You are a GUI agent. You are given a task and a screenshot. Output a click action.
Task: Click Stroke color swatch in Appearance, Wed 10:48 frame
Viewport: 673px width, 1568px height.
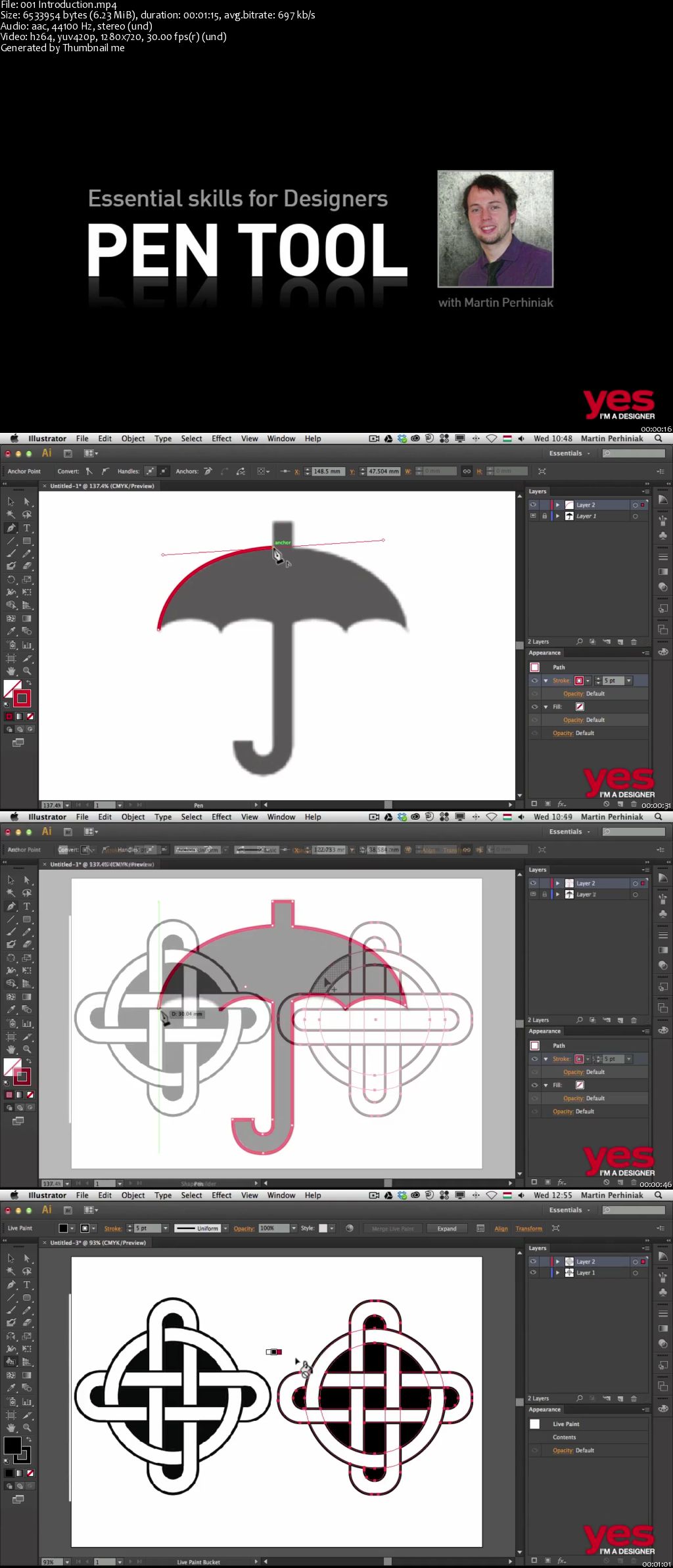pyautogui.click(x=579, y=681)
